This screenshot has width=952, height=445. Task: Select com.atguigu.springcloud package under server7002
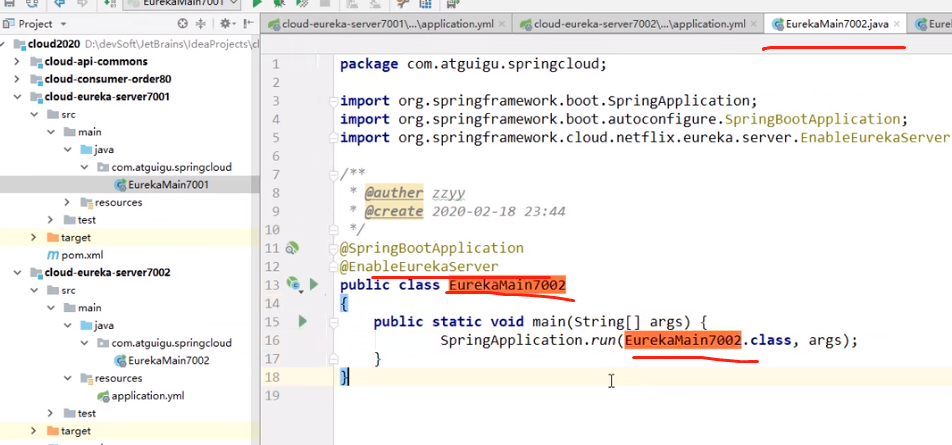click(171, 343)
